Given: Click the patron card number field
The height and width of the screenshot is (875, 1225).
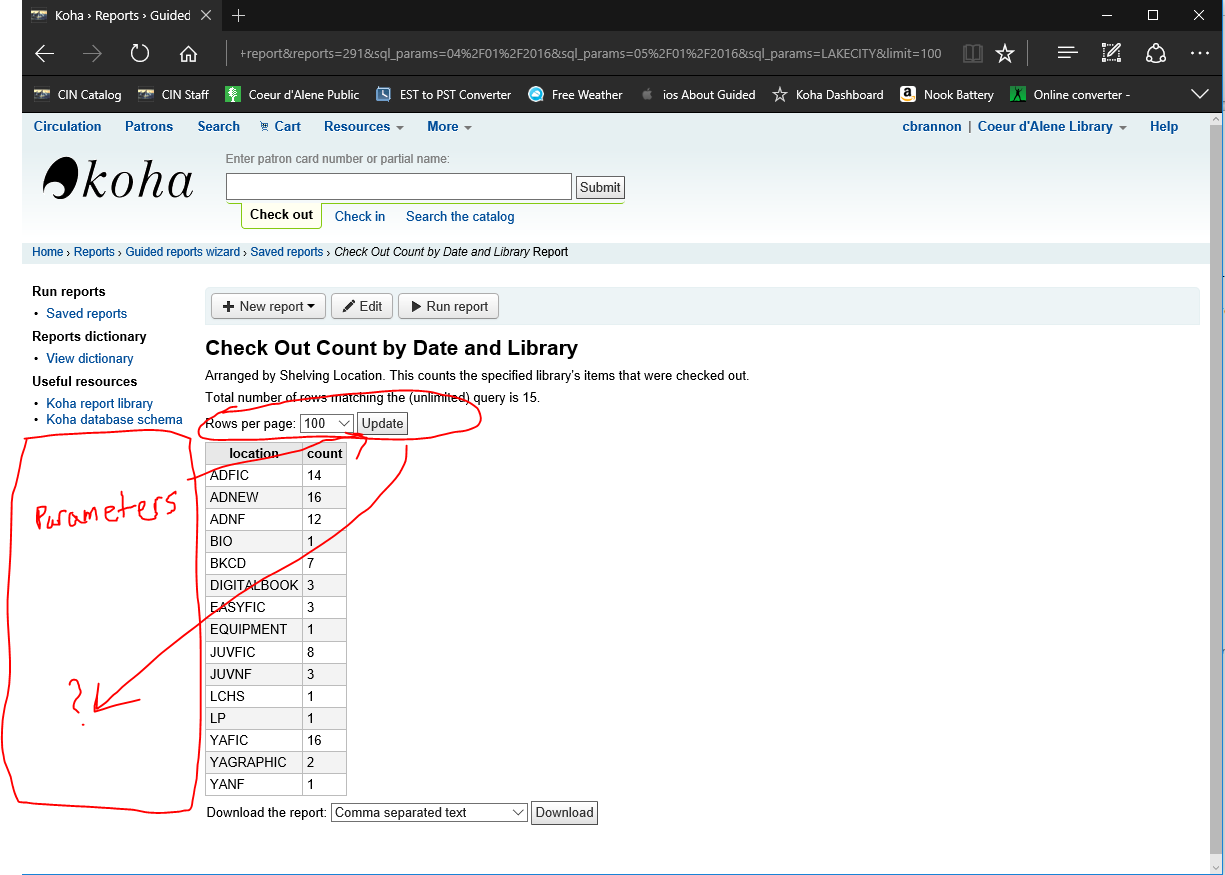Looking at the screenshot, I should click(x=398, y=187).
